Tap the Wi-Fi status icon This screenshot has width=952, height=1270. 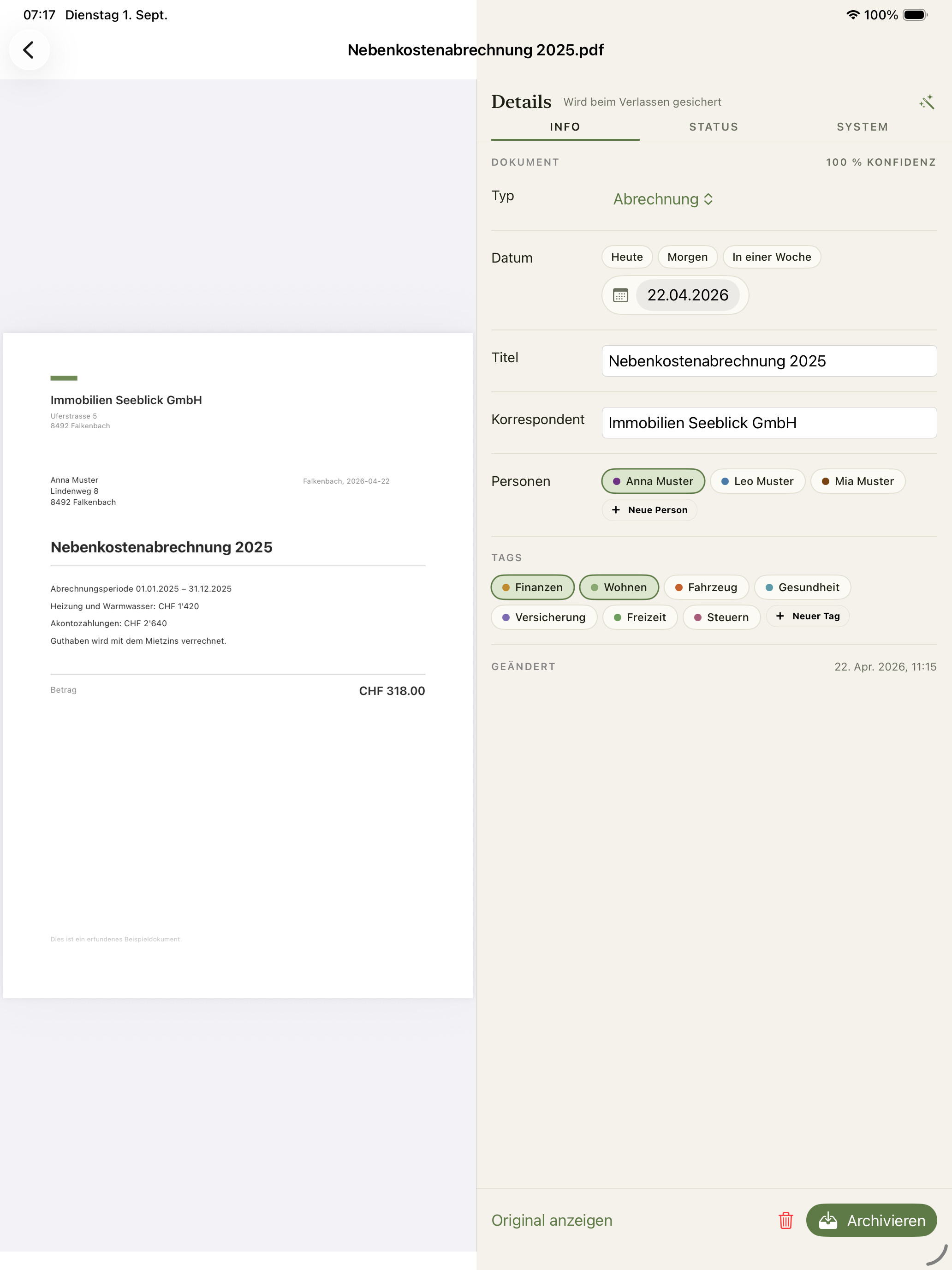click(853, 15)
